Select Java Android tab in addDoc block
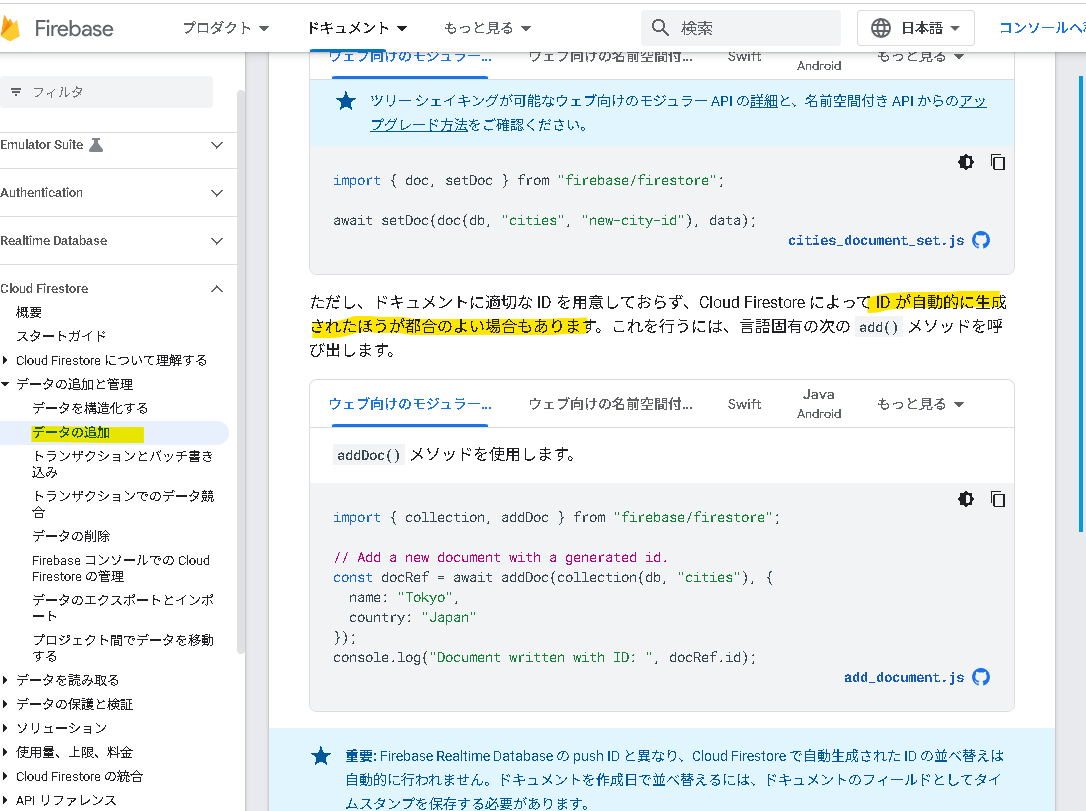The height and width of the screenshot is (811, 1086). pyautogui.click(x=819, y=404)
